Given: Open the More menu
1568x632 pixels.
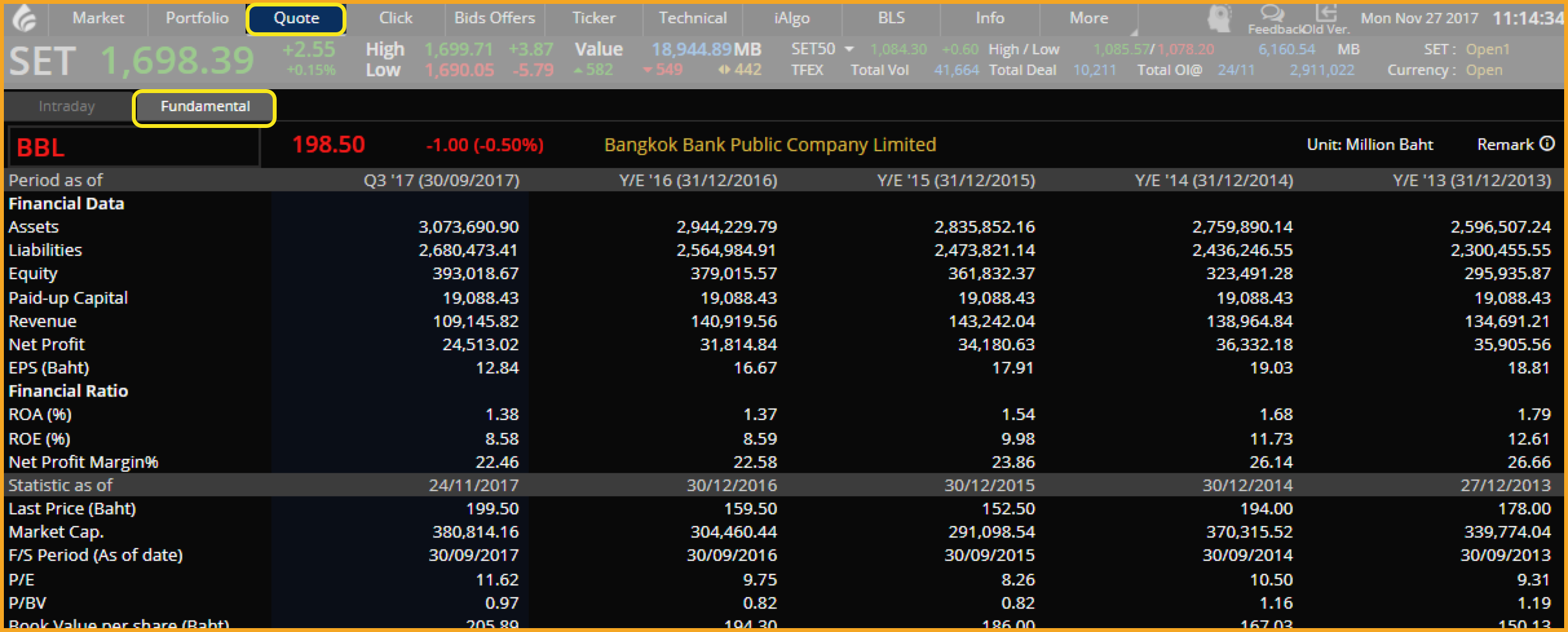Looking at the screenshot, I should [1089, 18].
